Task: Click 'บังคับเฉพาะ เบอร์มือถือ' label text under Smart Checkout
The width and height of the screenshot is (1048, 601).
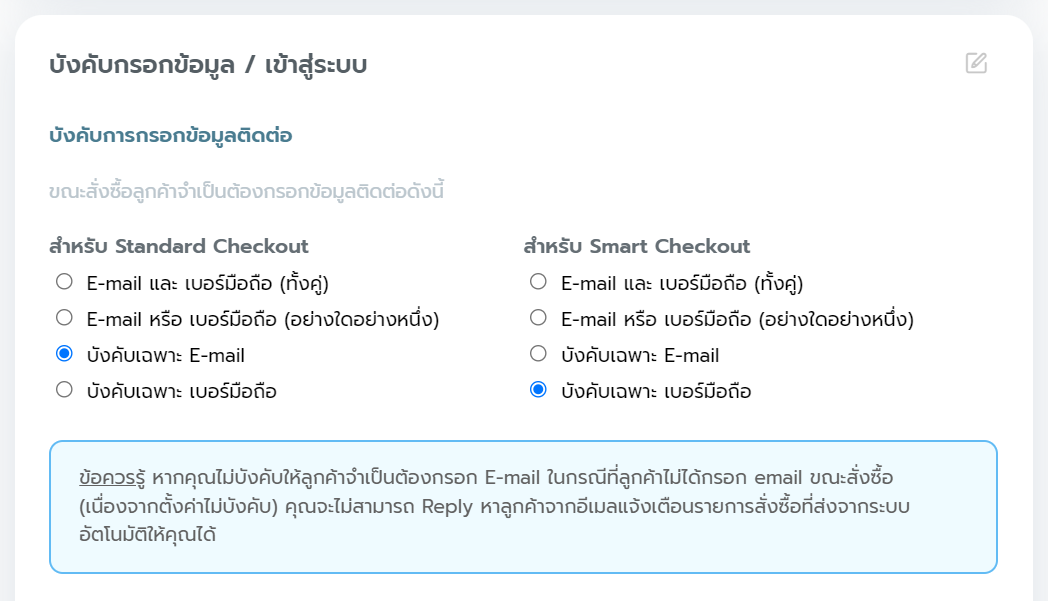Action: (656, 391)
